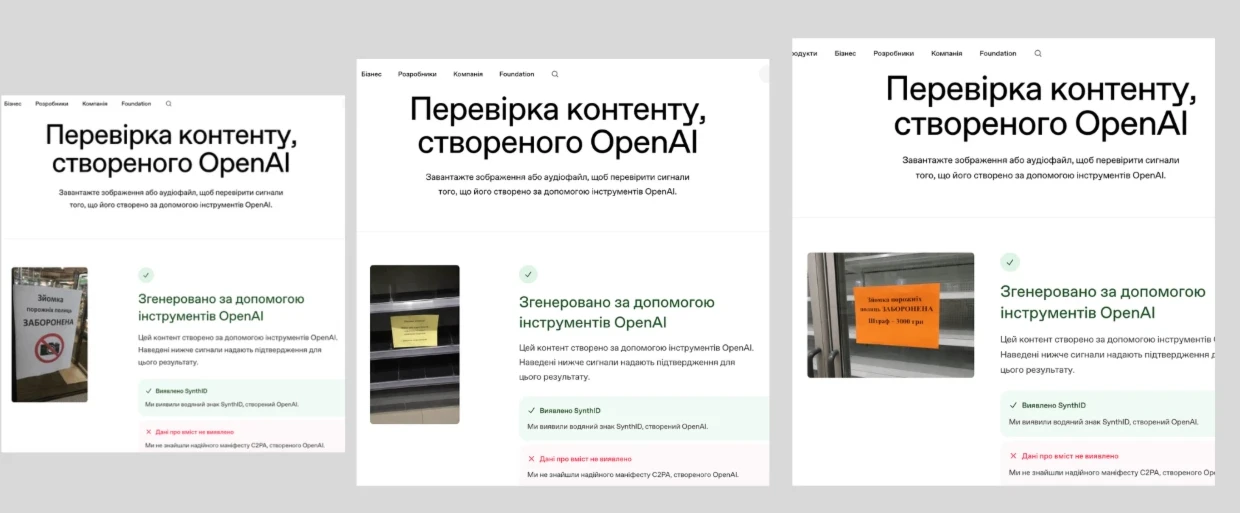The width and height of the screenshot is (1240, 513).
Task: Open Розробники menu in camera-ban sign screenshot
Action: (52, 104)
